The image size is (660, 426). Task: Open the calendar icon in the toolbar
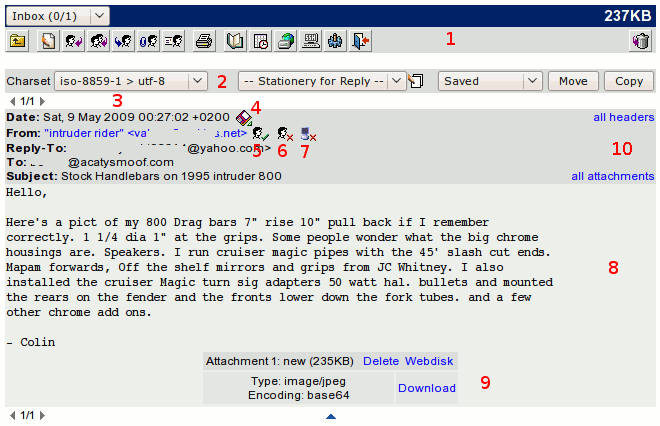(x=260, y=41)
